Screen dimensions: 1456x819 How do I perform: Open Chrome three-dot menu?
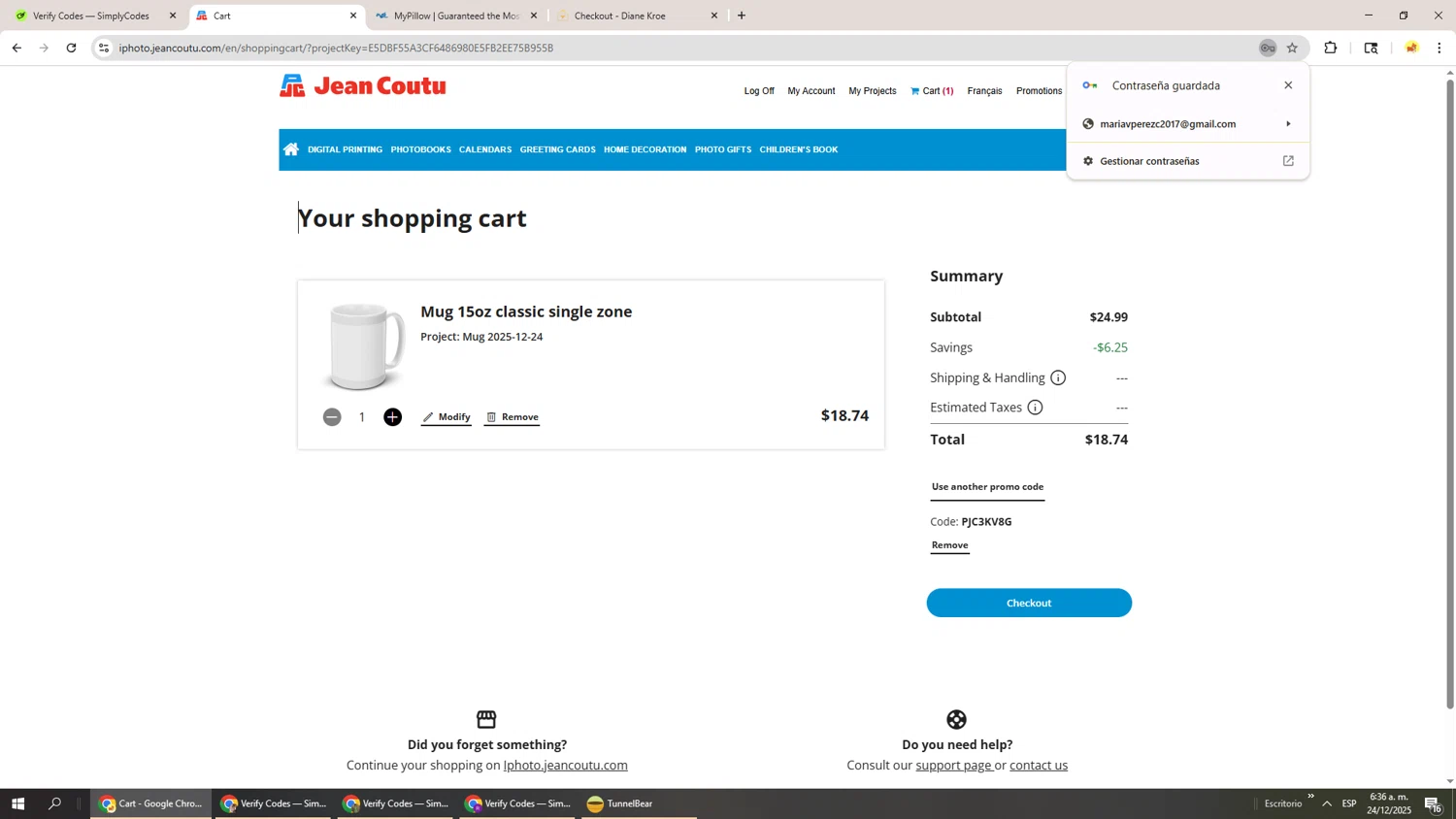(x=1439, y=49)
